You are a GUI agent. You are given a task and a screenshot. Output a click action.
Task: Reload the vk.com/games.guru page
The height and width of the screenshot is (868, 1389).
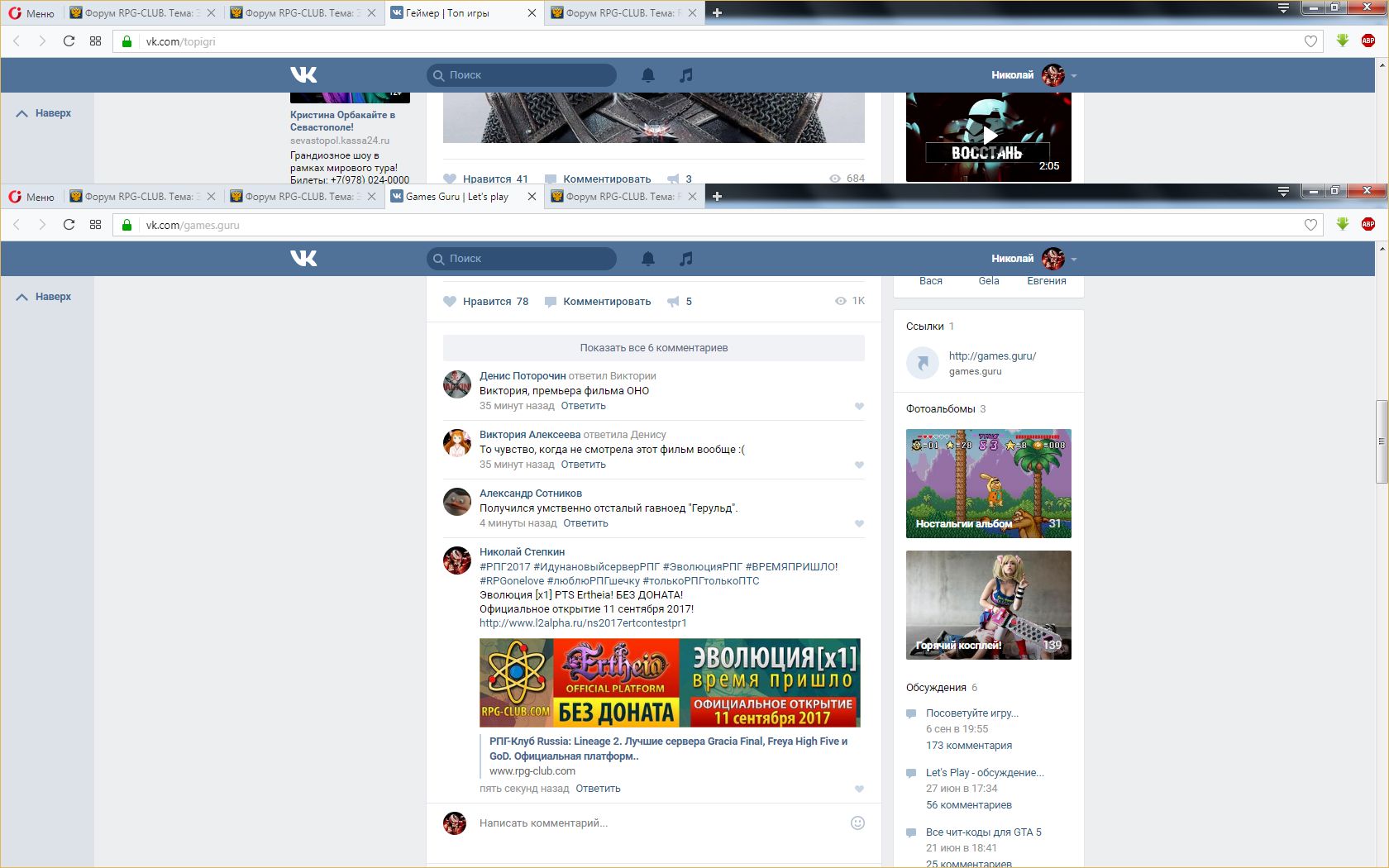[x=69, y=225]
